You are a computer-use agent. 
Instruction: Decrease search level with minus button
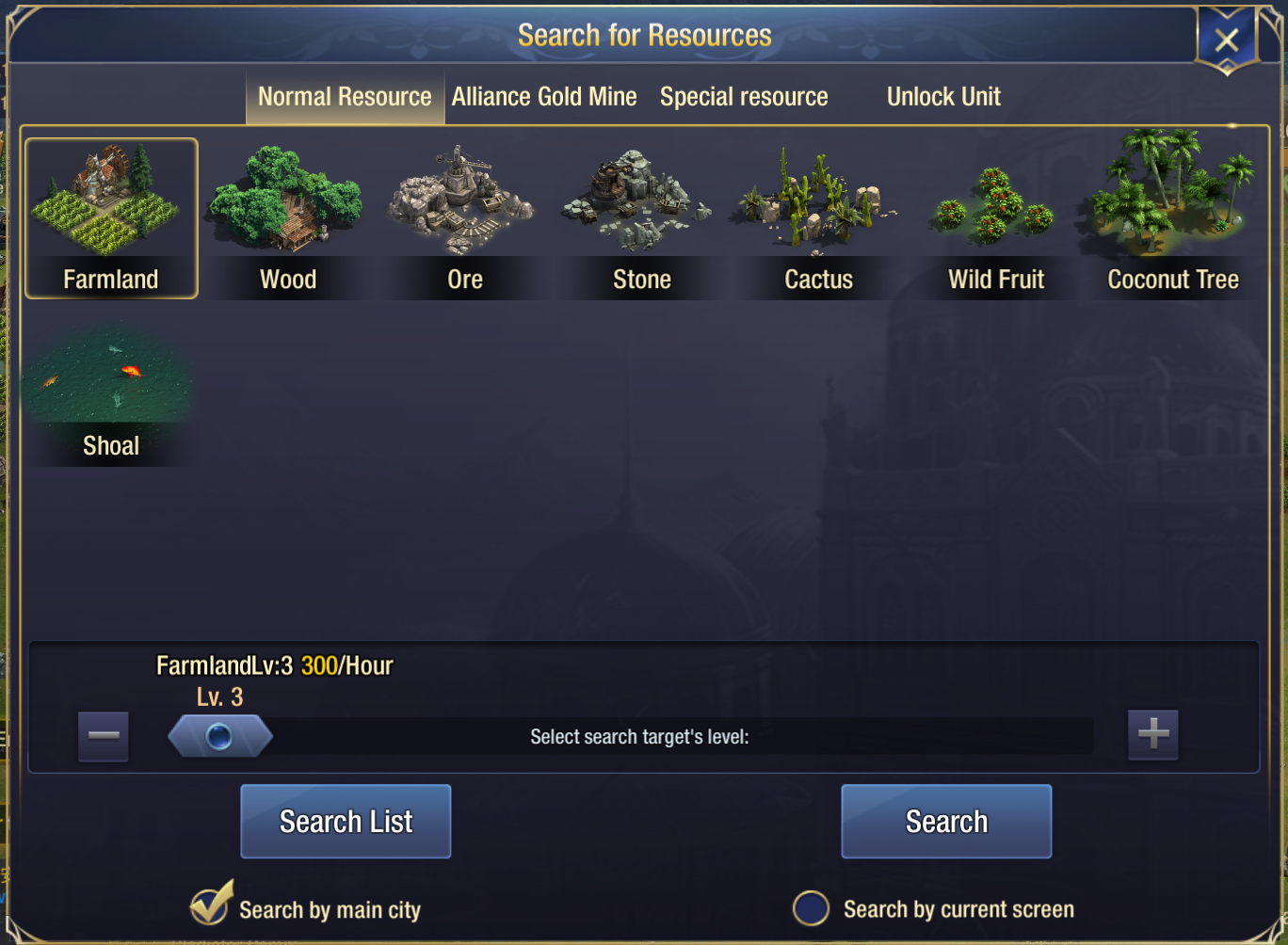coord(104,735)
